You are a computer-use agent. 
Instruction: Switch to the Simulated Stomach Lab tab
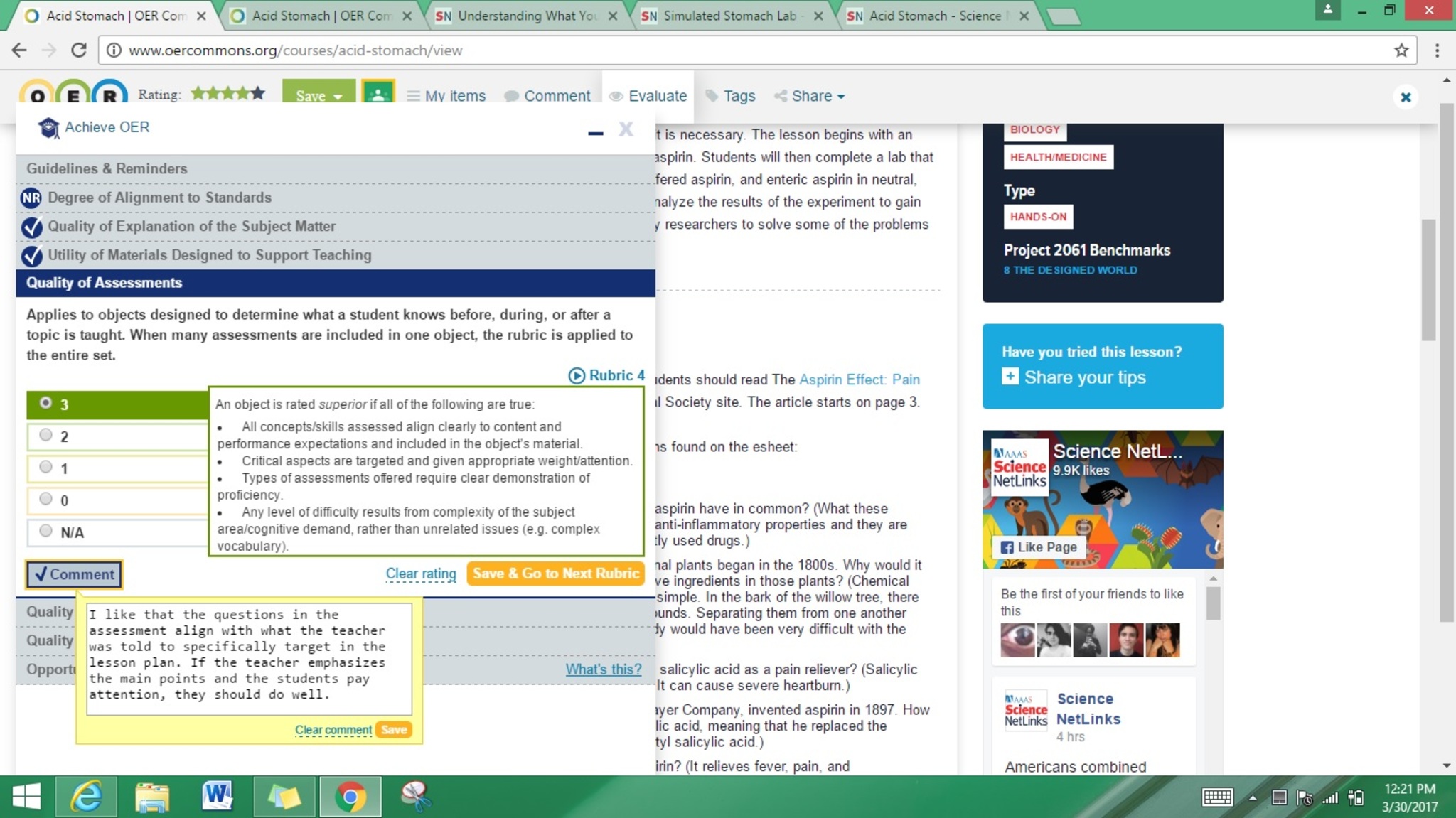point(728,16)
